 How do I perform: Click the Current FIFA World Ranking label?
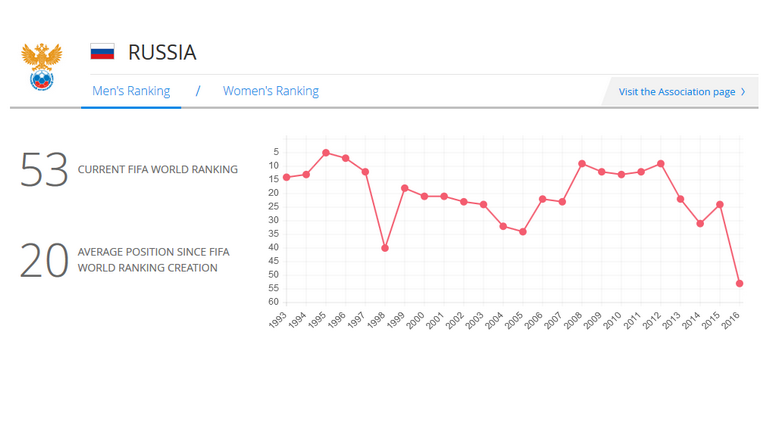point(158,170)
